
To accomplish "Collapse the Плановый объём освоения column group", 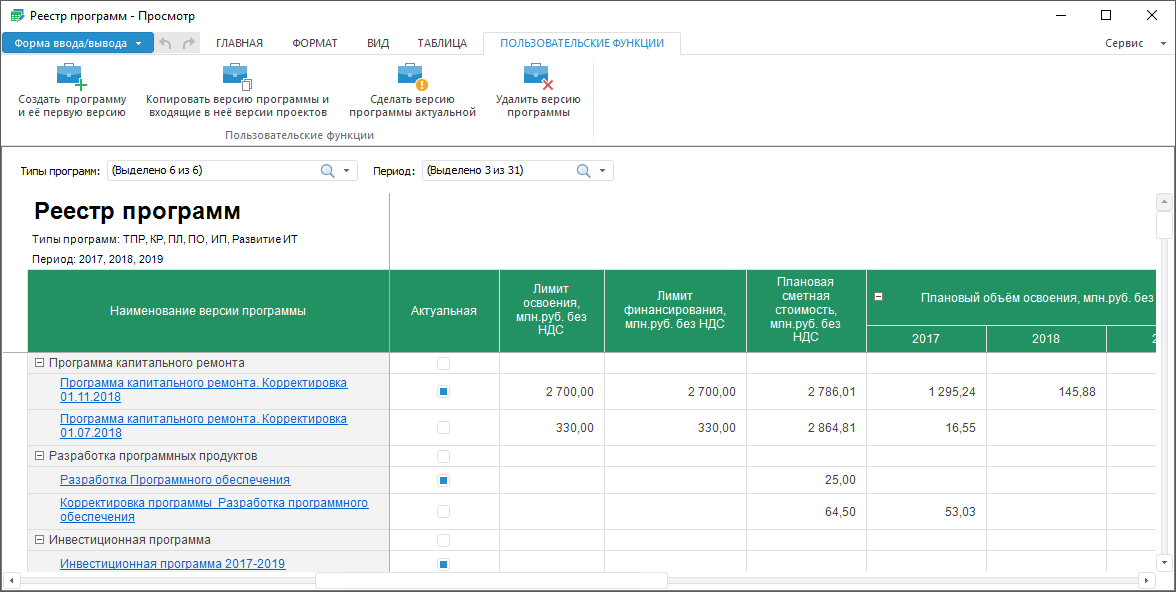I will 879,297.
